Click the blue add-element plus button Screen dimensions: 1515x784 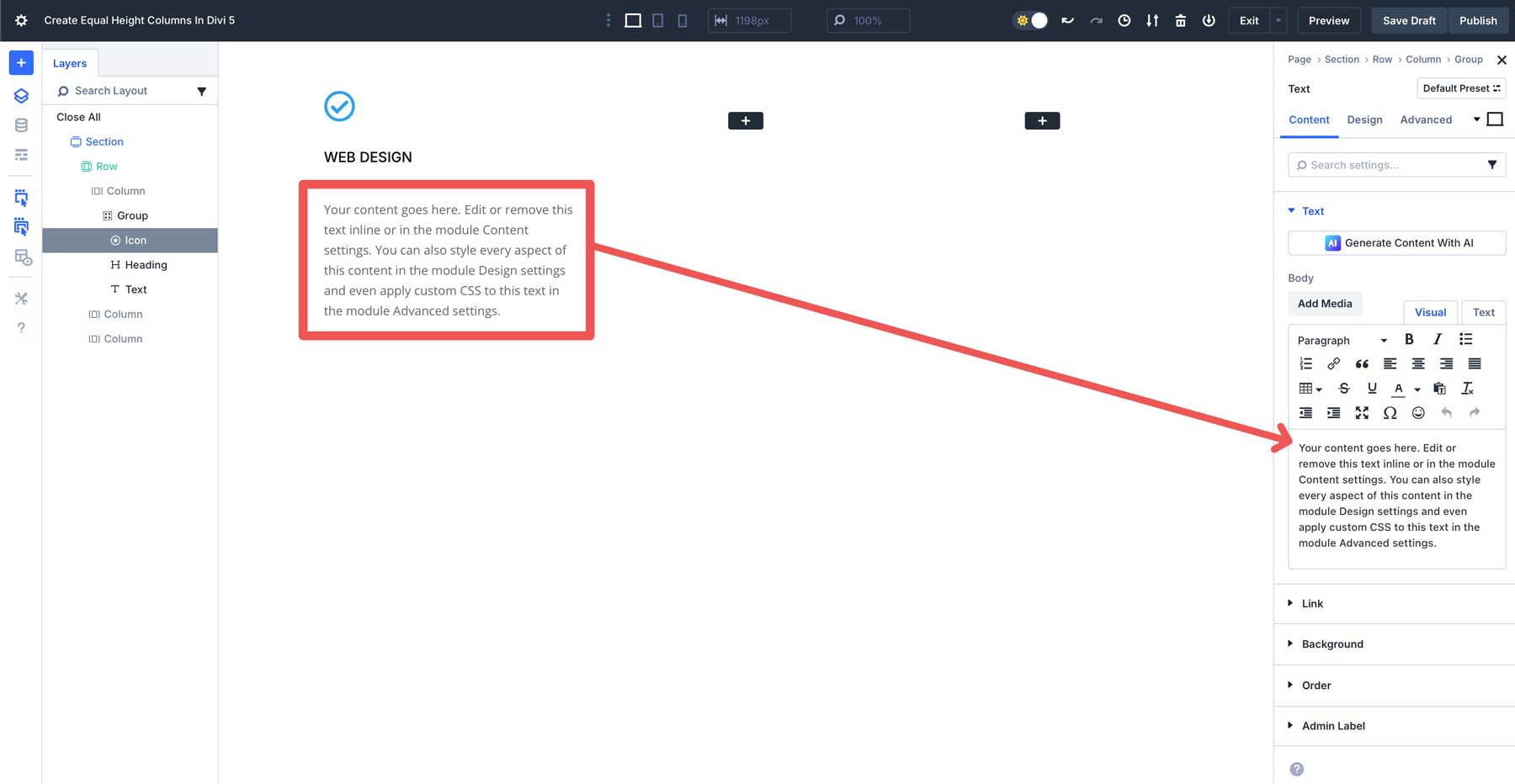(x=21, y=63)
